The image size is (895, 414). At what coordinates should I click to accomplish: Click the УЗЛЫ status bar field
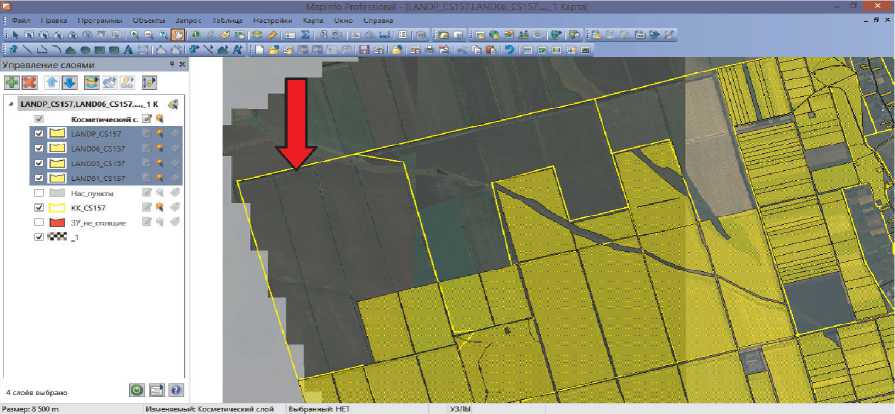[460, 409]
